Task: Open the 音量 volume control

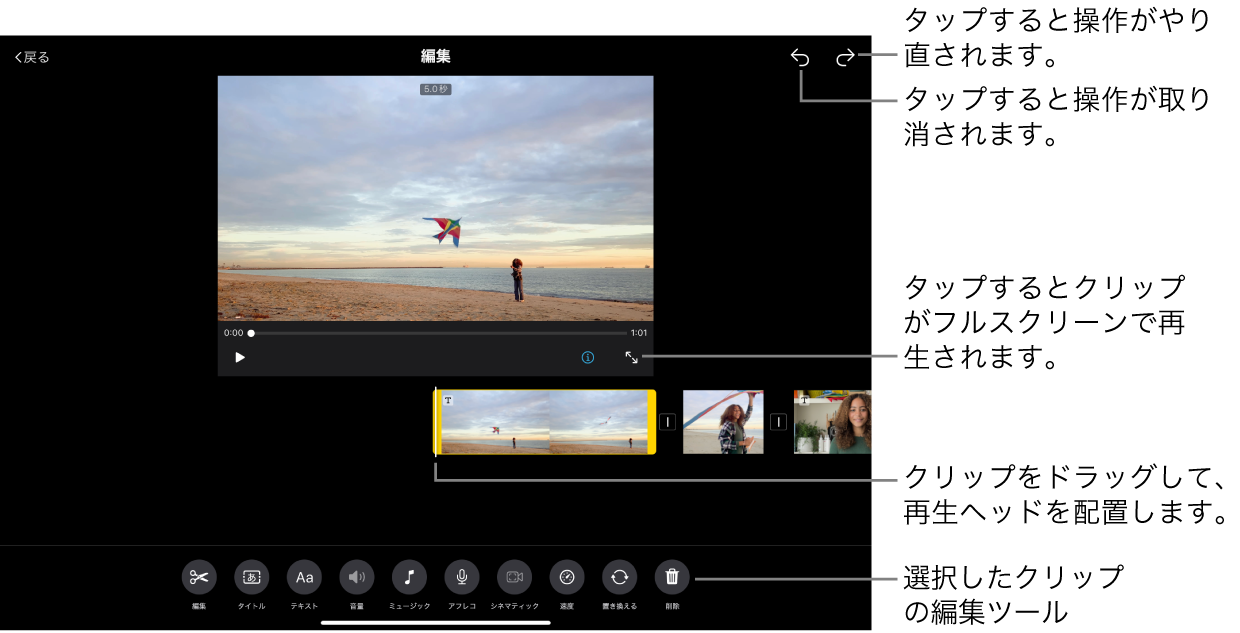Action: (x=357, y=577)
